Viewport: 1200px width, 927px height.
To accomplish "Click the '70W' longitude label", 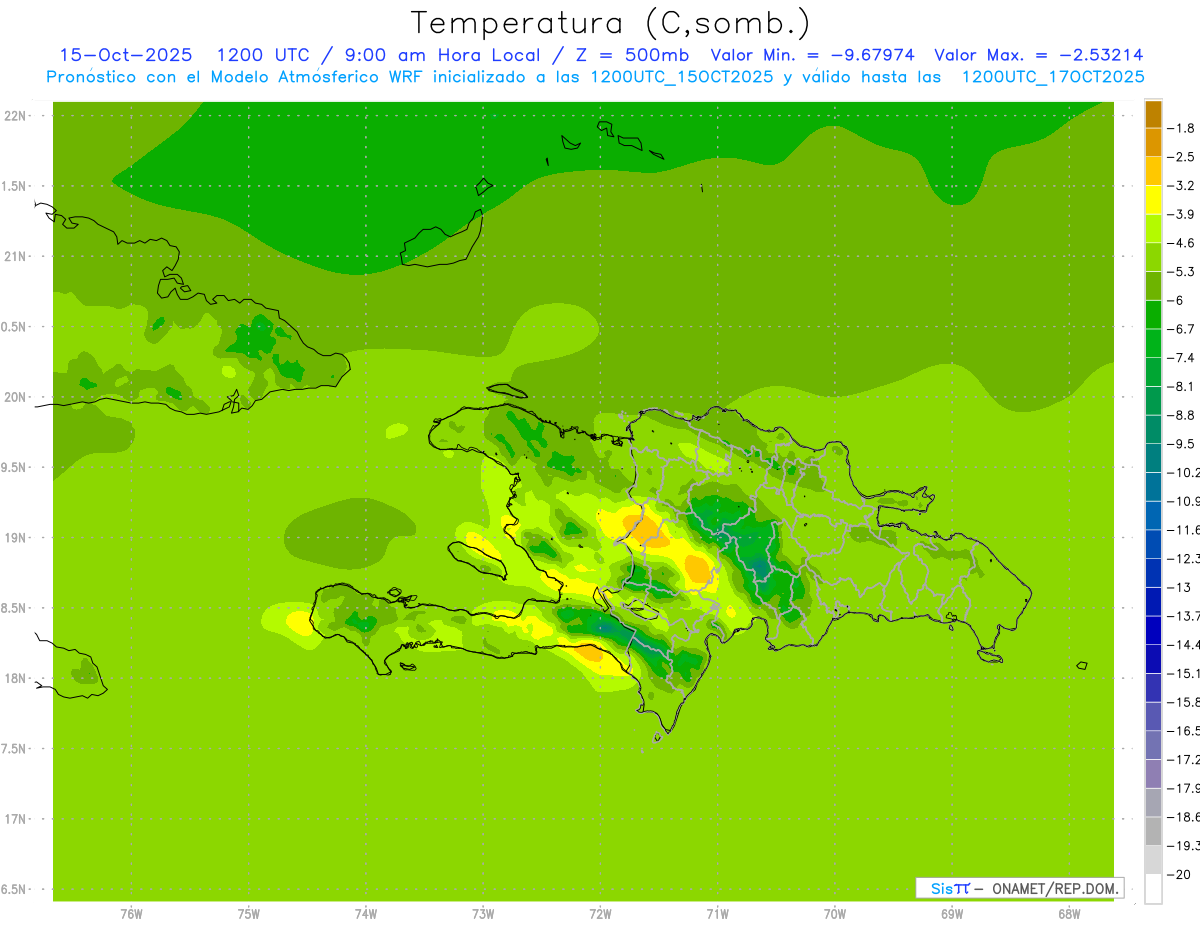I will [835, 914].
